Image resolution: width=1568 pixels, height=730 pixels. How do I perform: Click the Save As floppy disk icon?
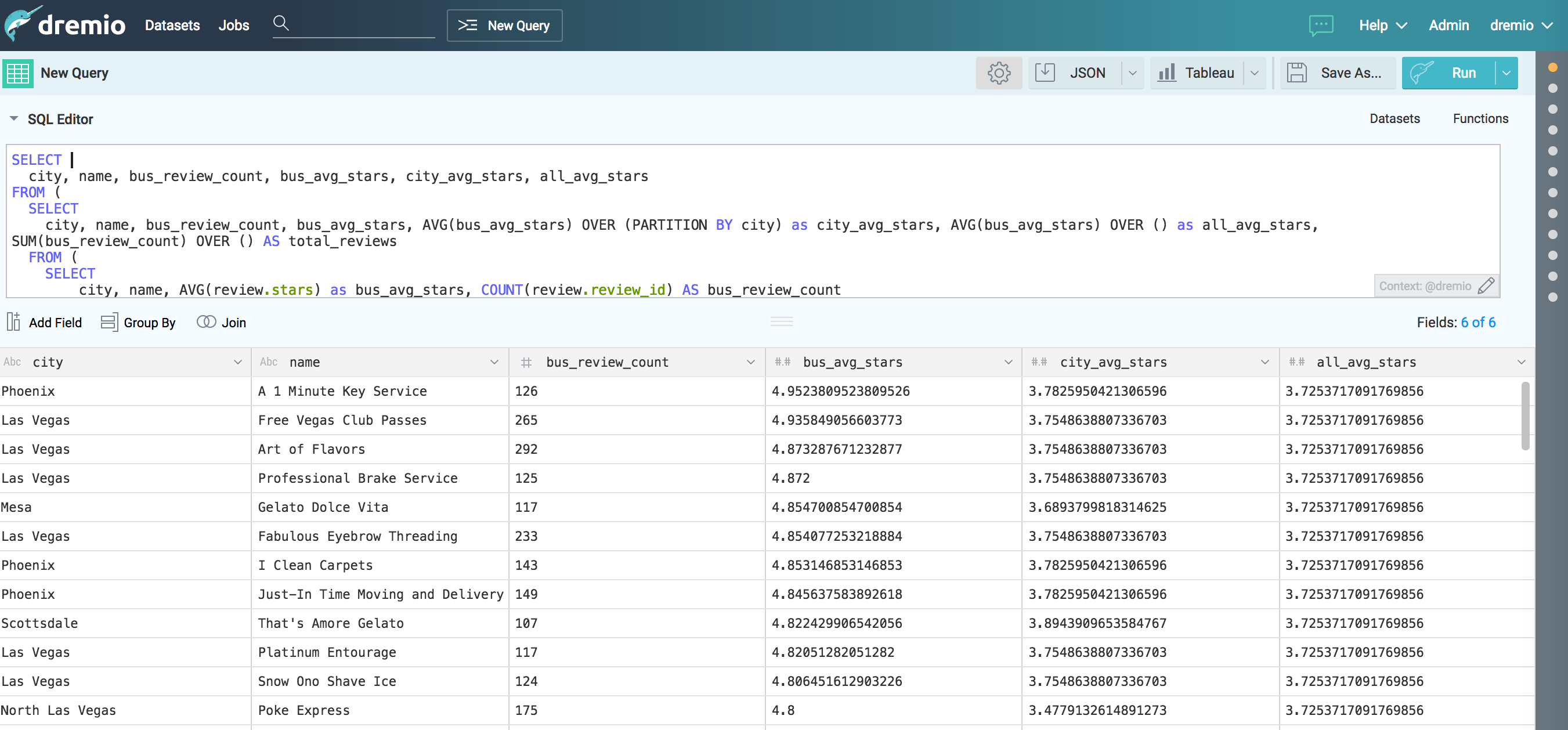(1296, 73)
